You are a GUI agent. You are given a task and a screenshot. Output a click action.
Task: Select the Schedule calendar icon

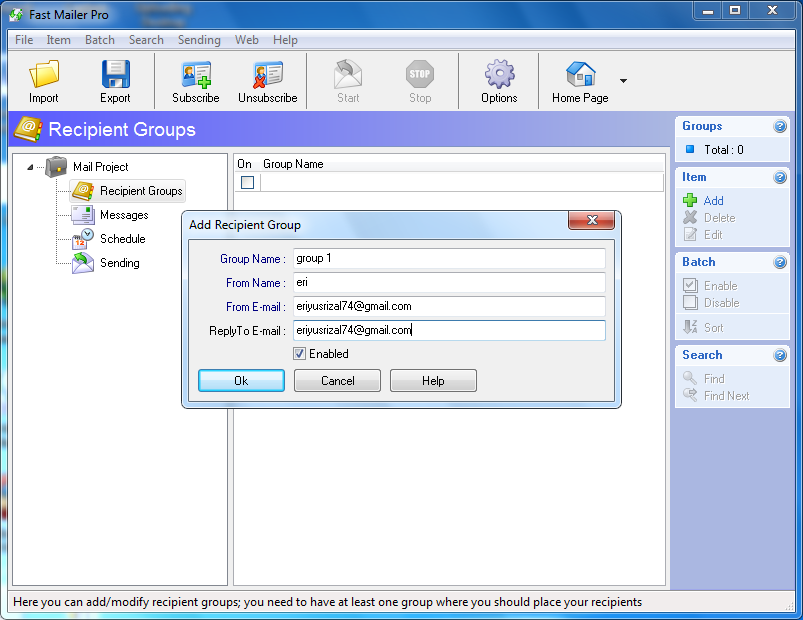[x=83, y=239]
